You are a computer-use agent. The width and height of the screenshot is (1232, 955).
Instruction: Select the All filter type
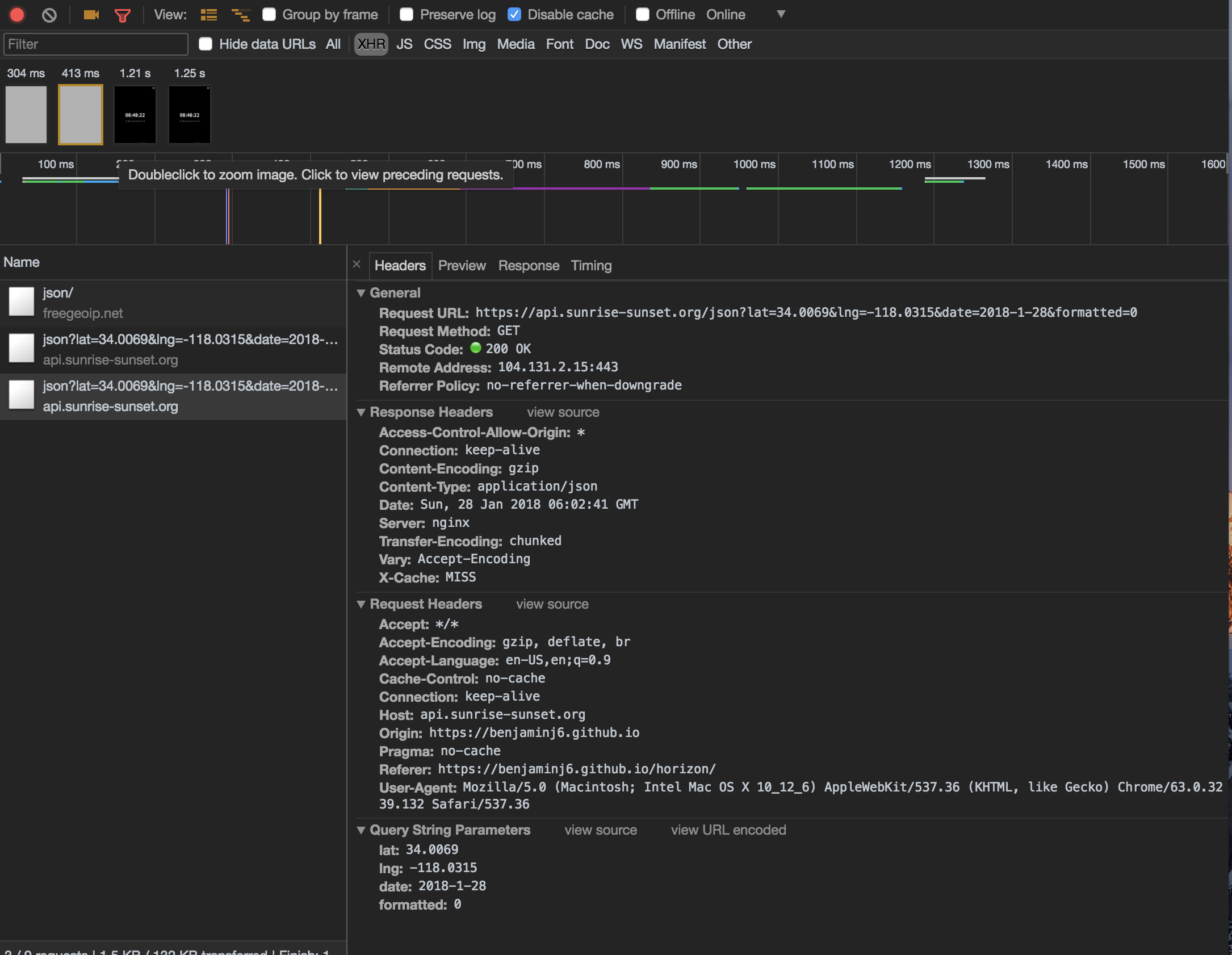333,44
